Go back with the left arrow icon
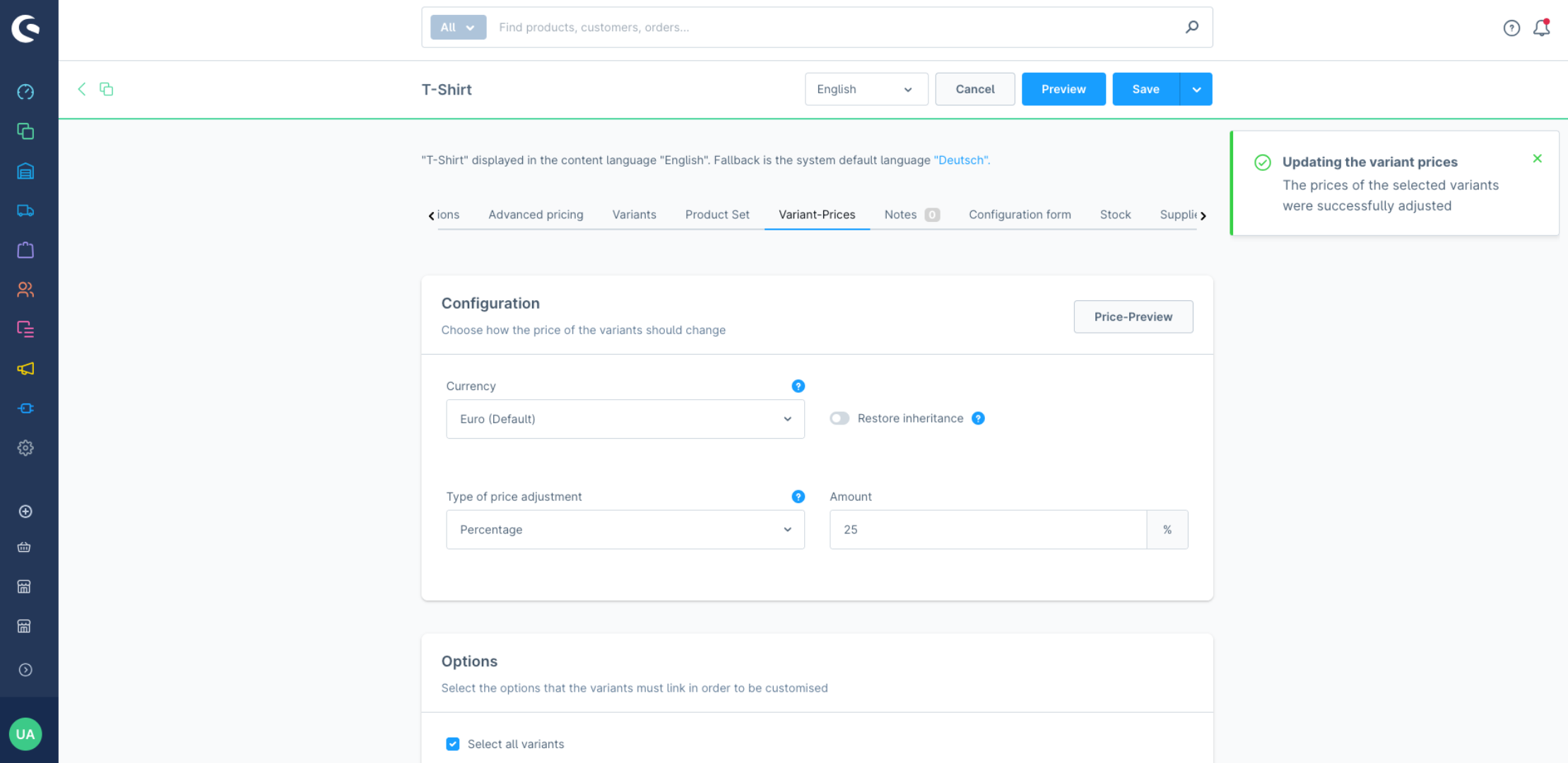Image resolution: width=1568 pixels, height=763 pixels. coord(81,89)
